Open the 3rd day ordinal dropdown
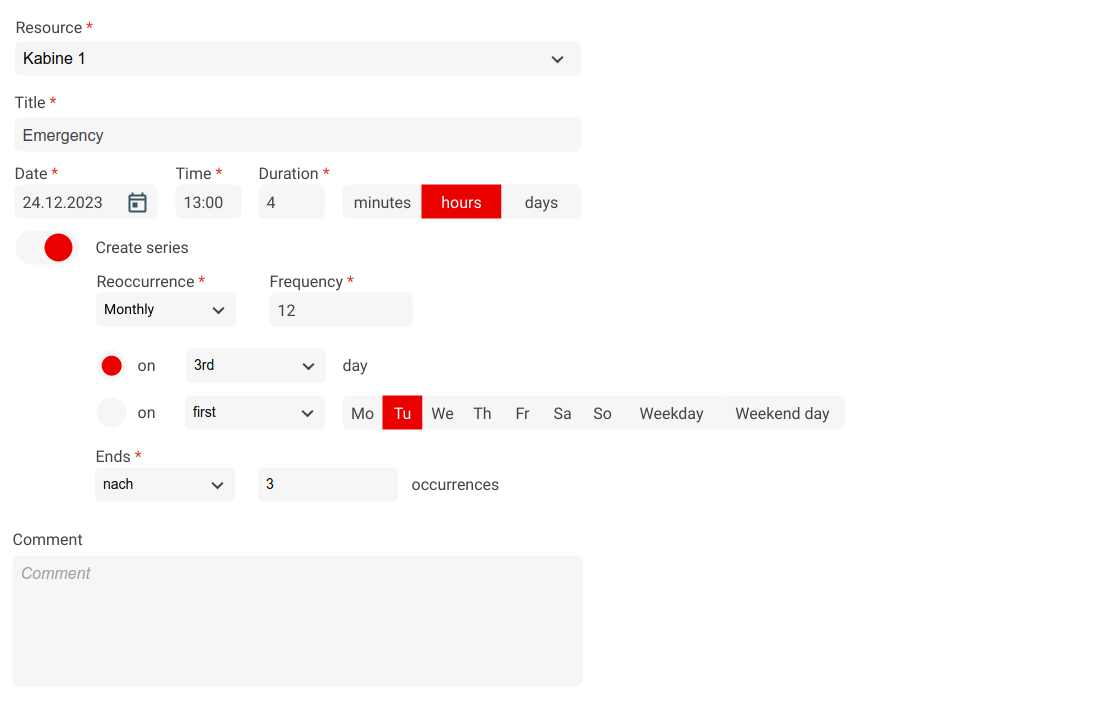1104x703 pixels. 255,366
